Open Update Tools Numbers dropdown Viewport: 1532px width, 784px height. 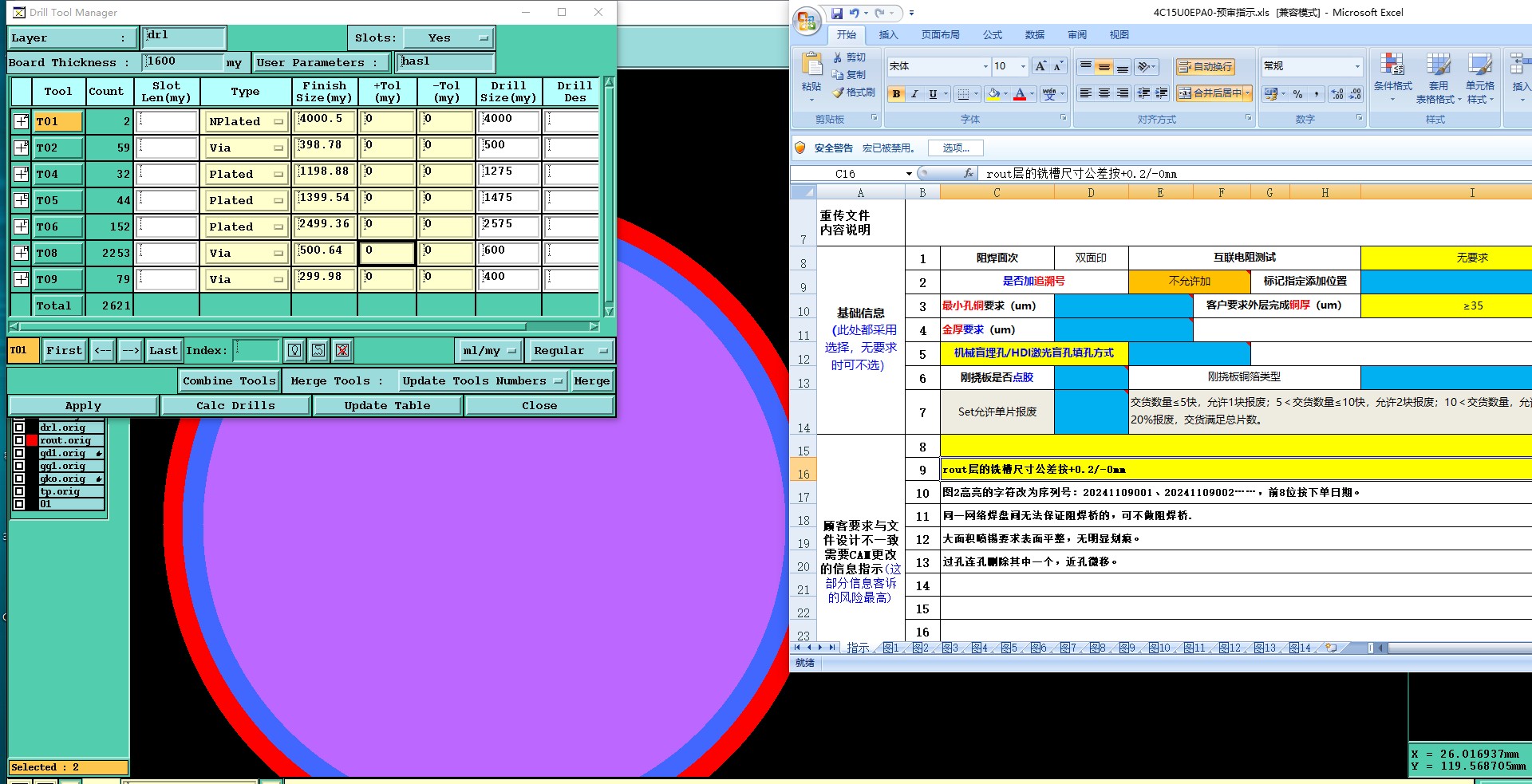(484, 380)
